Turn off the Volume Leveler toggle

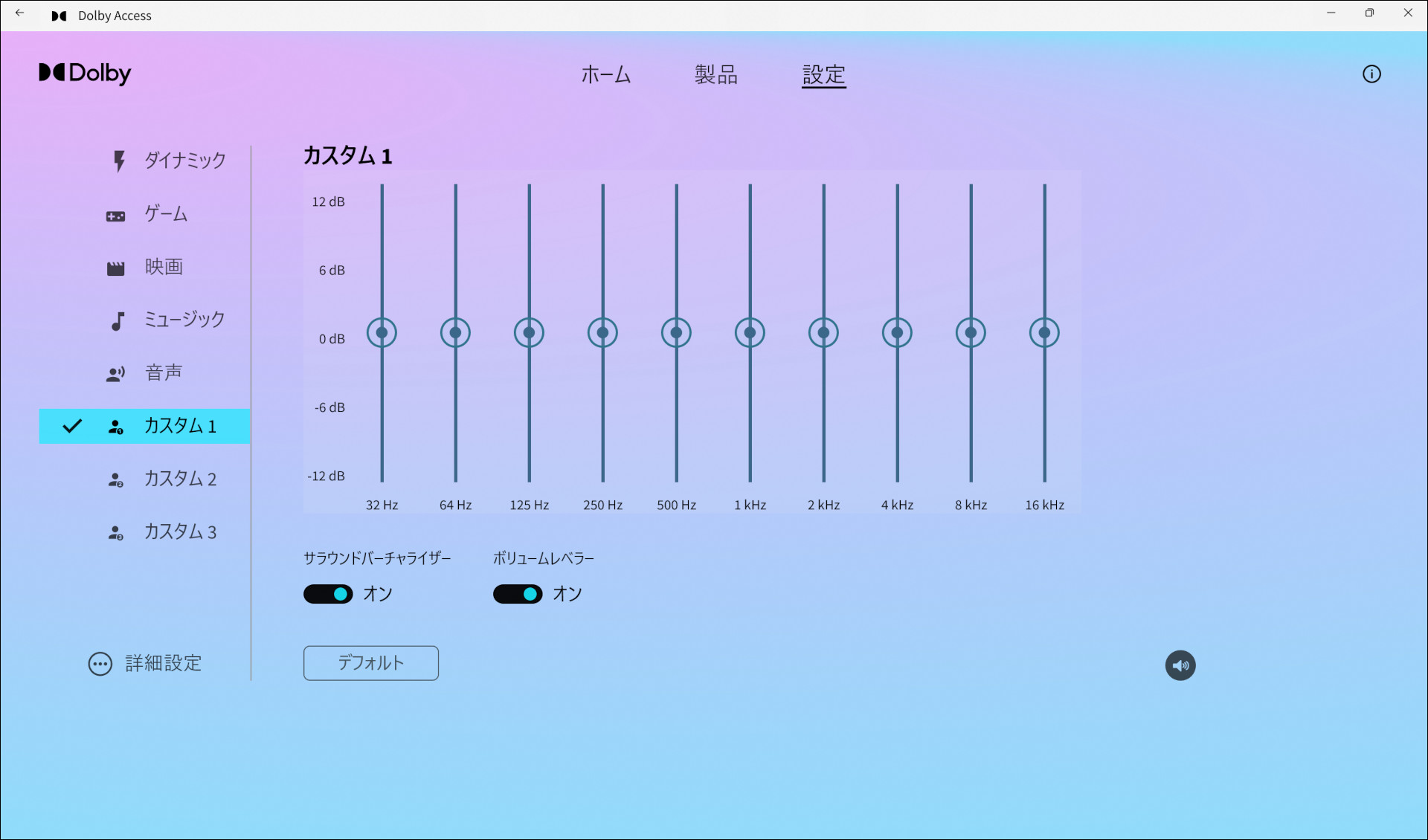(x=518, y=594)
